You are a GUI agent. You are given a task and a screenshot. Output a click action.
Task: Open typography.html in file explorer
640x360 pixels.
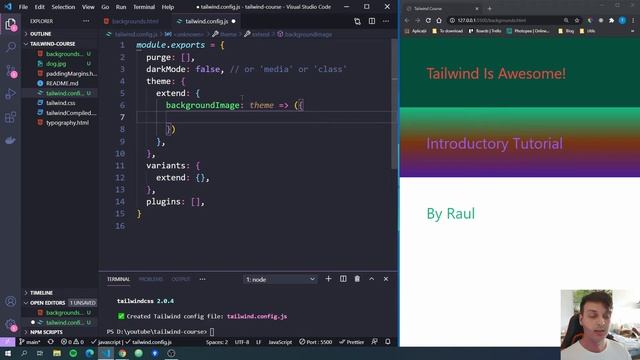[67, 122]
